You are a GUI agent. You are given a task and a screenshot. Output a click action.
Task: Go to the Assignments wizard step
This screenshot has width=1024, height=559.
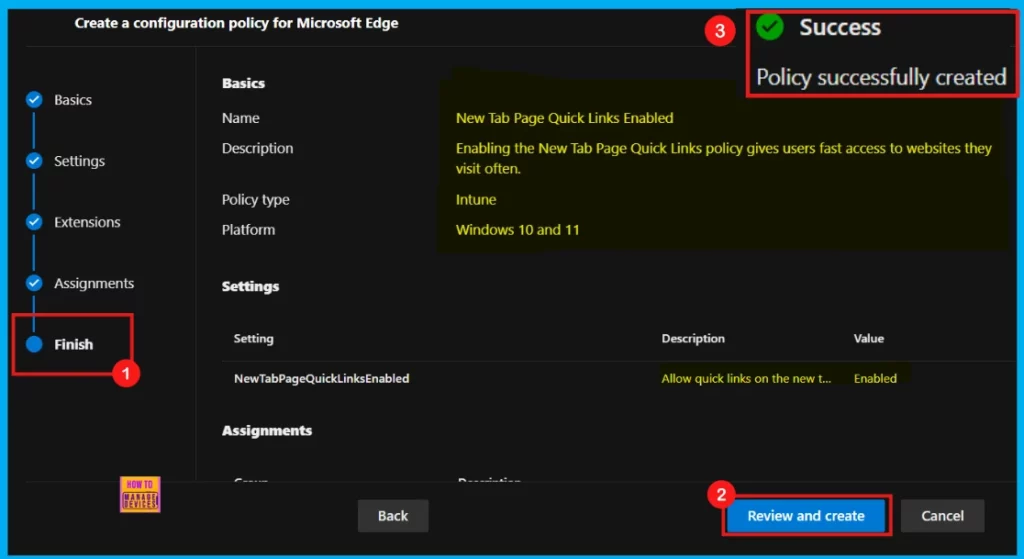pos(93,283)
